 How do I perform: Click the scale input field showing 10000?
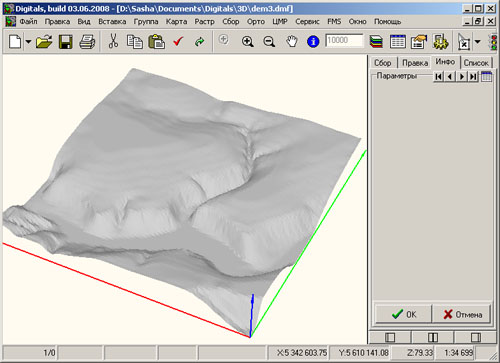pyautogui.click(x=344, y=40)
